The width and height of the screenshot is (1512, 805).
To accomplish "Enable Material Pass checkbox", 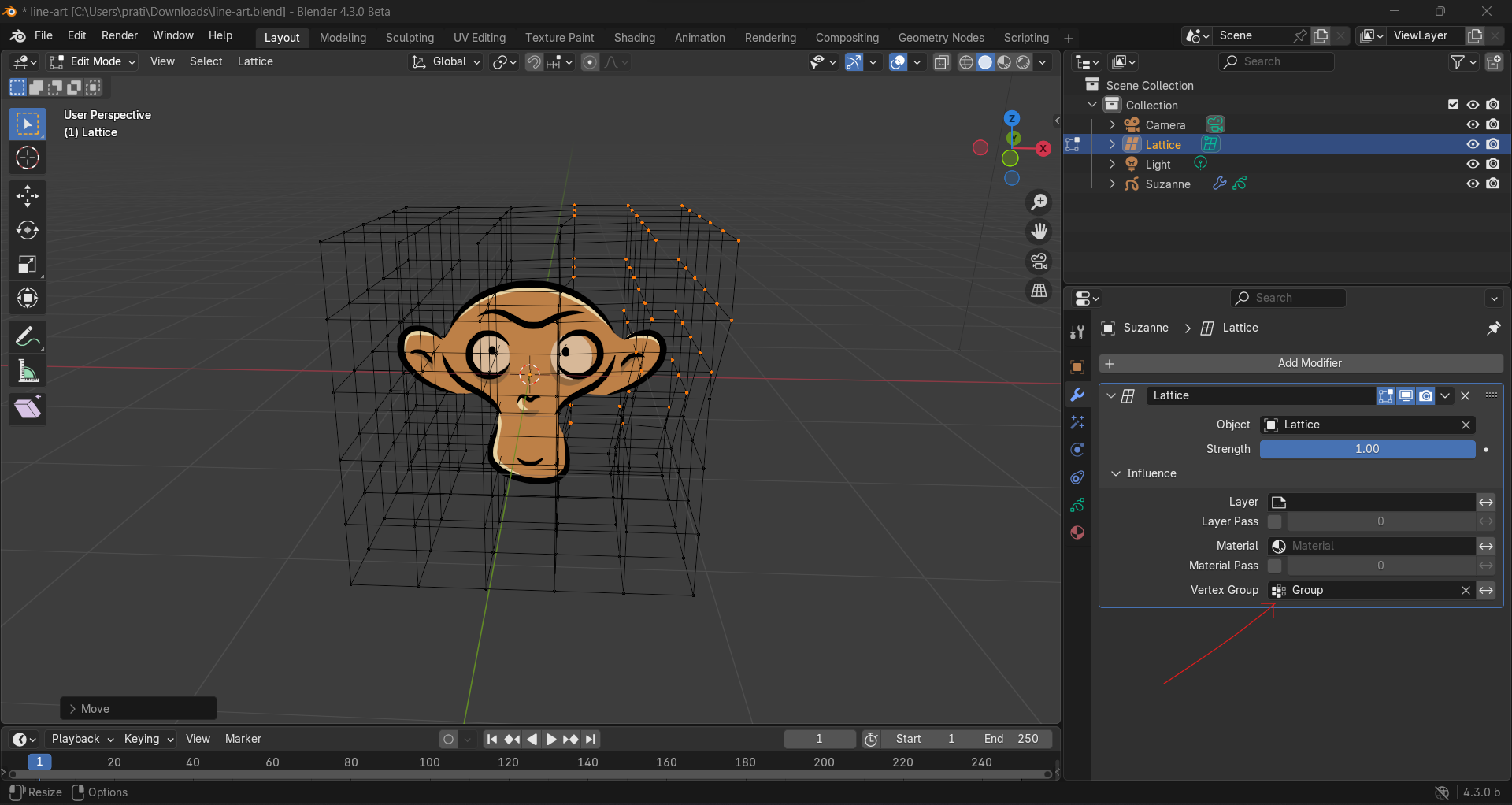I will 1274,566.
